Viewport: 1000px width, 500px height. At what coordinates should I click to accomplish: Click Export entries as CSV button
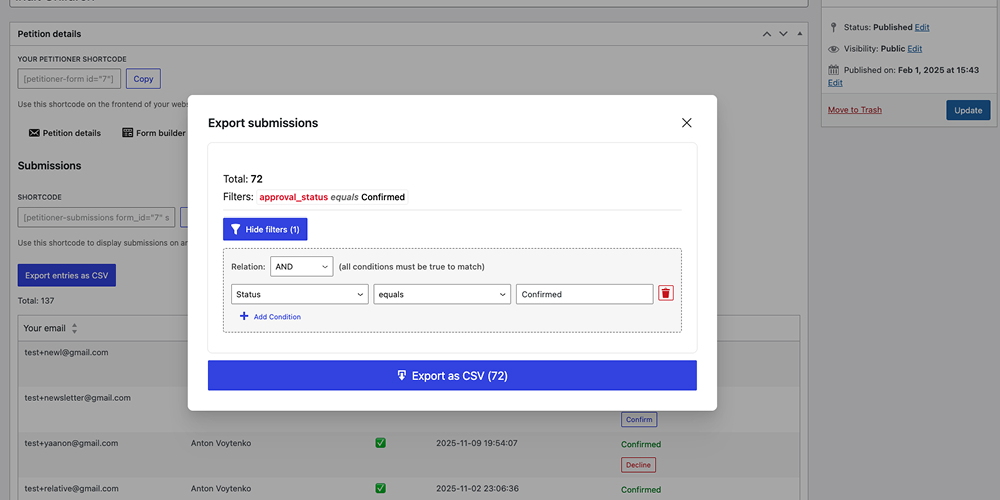tap(67, 276)
